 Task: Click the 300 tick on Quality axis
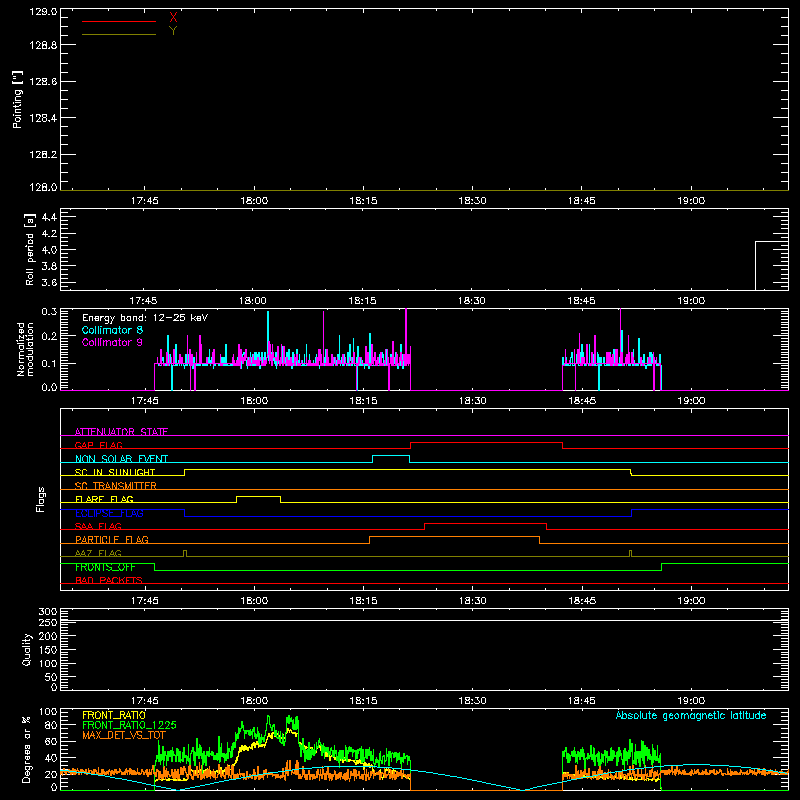pos(47,612)
